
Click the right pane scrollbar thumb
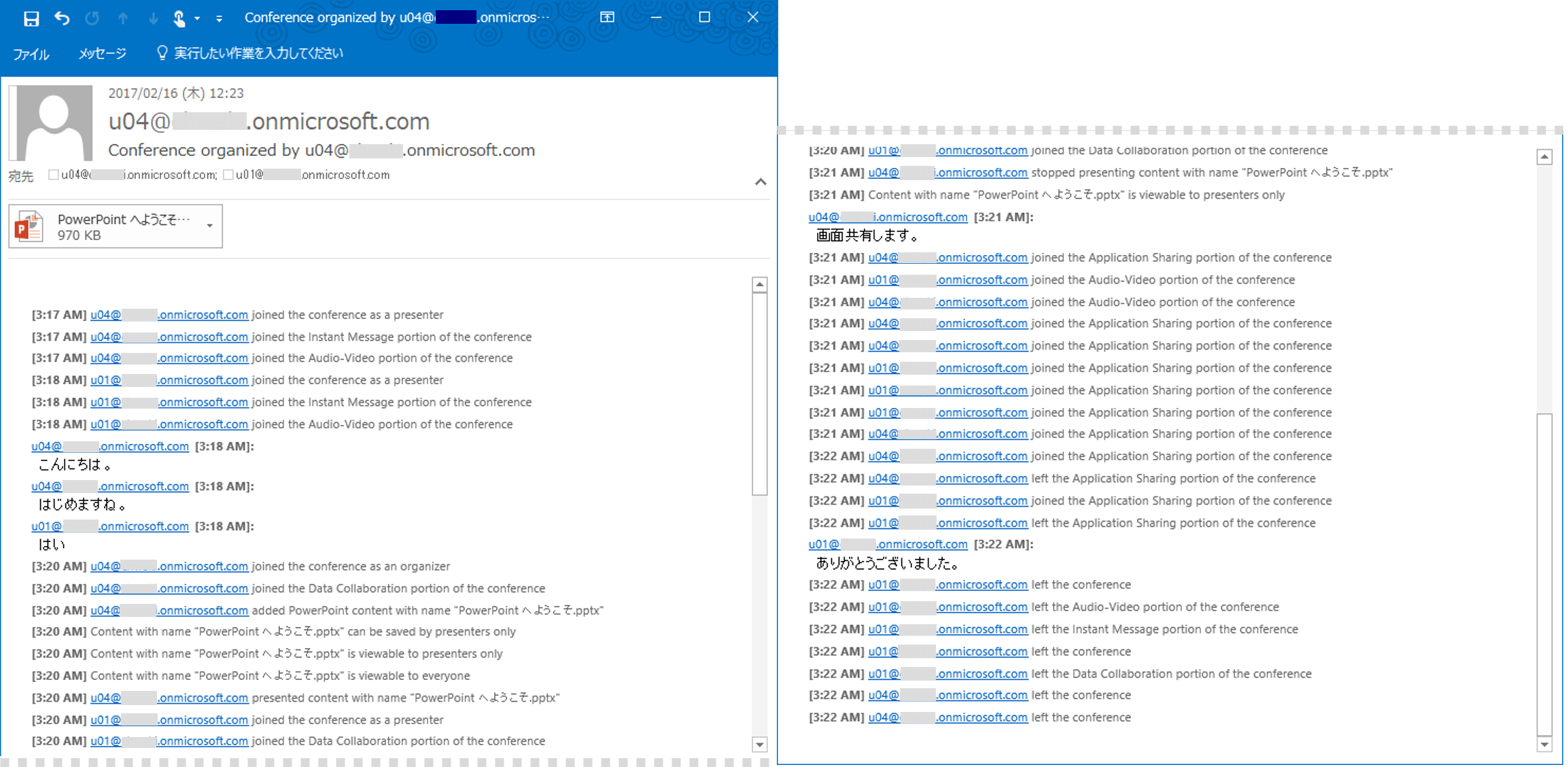click(1544, 574)
